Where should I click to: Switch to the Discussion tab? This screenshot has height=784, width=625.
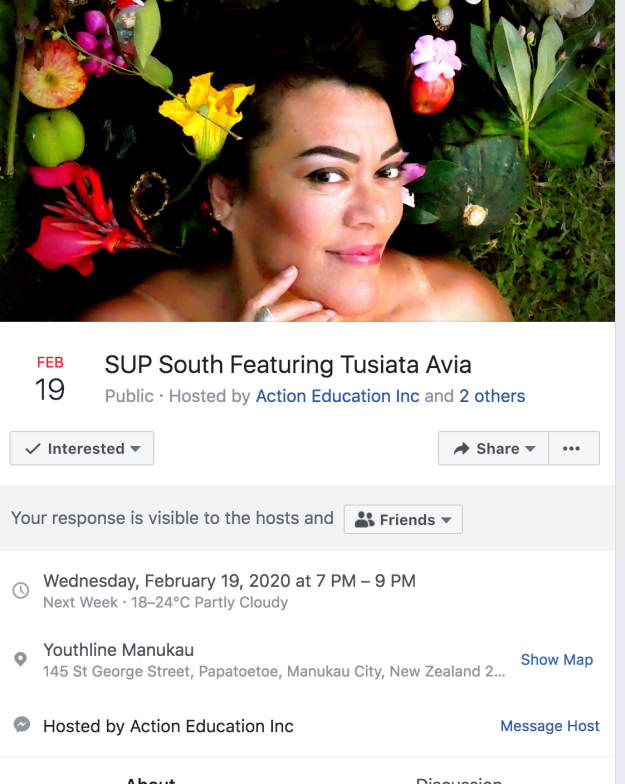[x=459, y=779]
